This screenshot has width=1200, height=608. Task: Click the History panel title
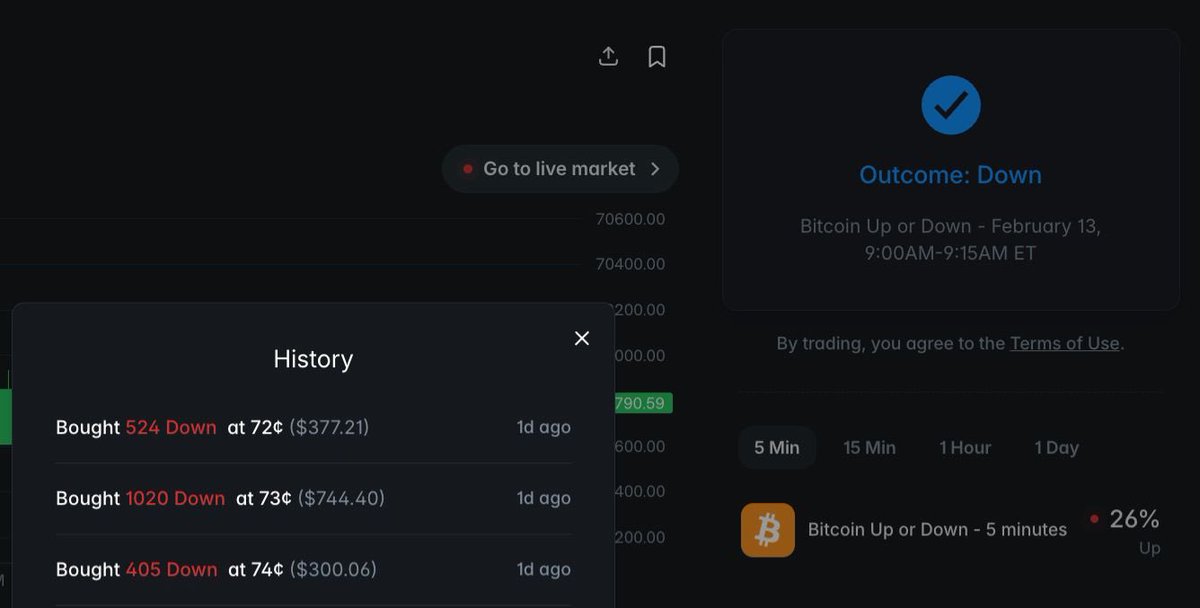[x=313, y=359]
